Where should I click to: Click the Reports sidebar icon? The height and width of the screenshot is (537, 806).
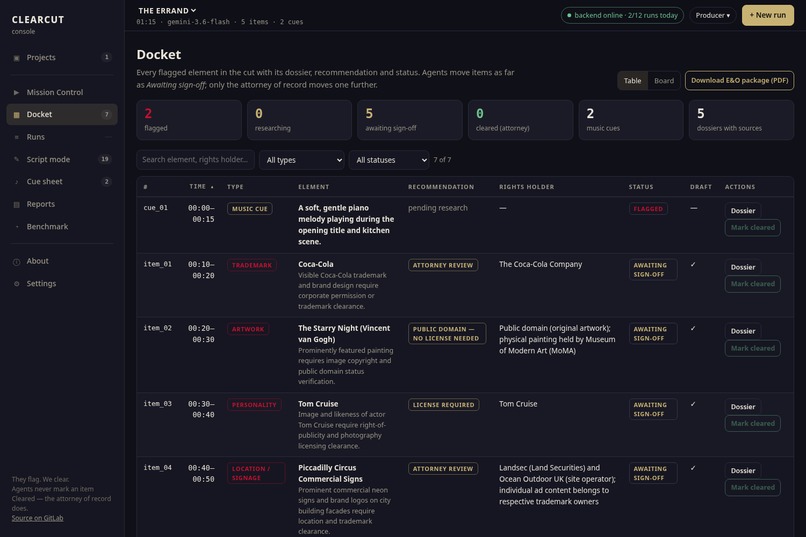tap(16, 205)
